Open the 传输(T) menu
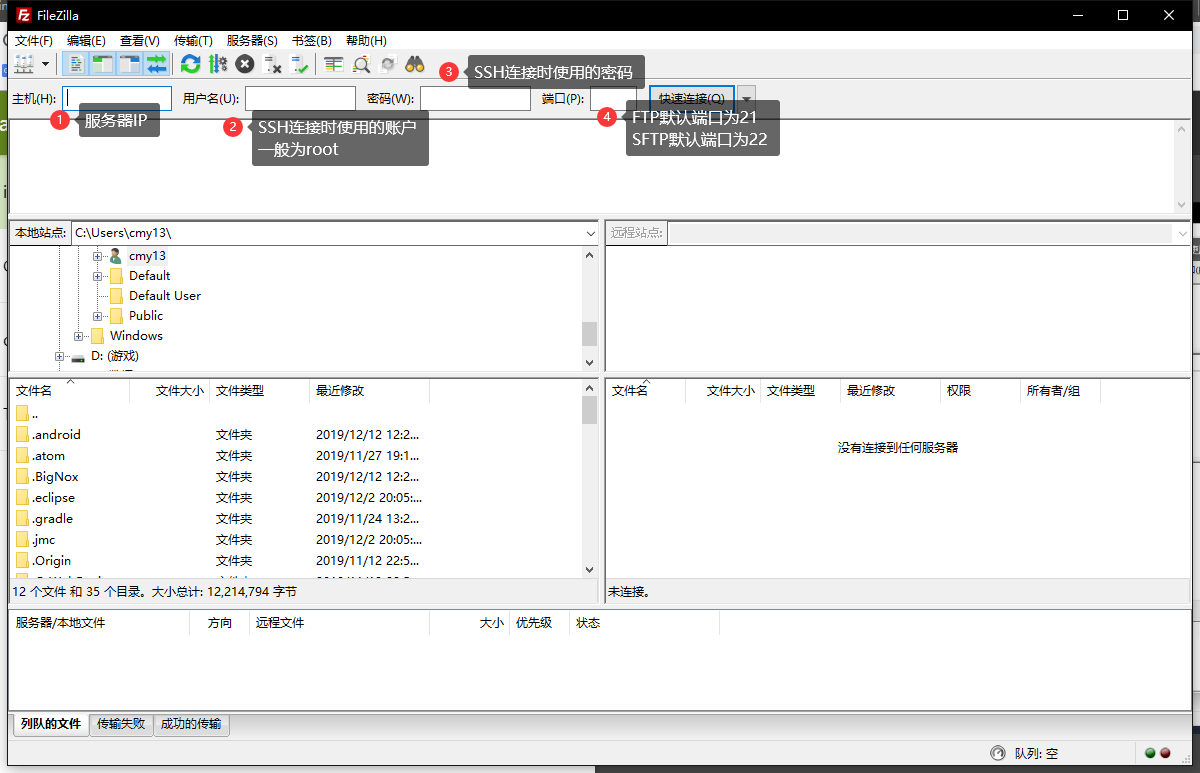The width and height of the screenshot is (1200, 773). click(x=193, y=40)
